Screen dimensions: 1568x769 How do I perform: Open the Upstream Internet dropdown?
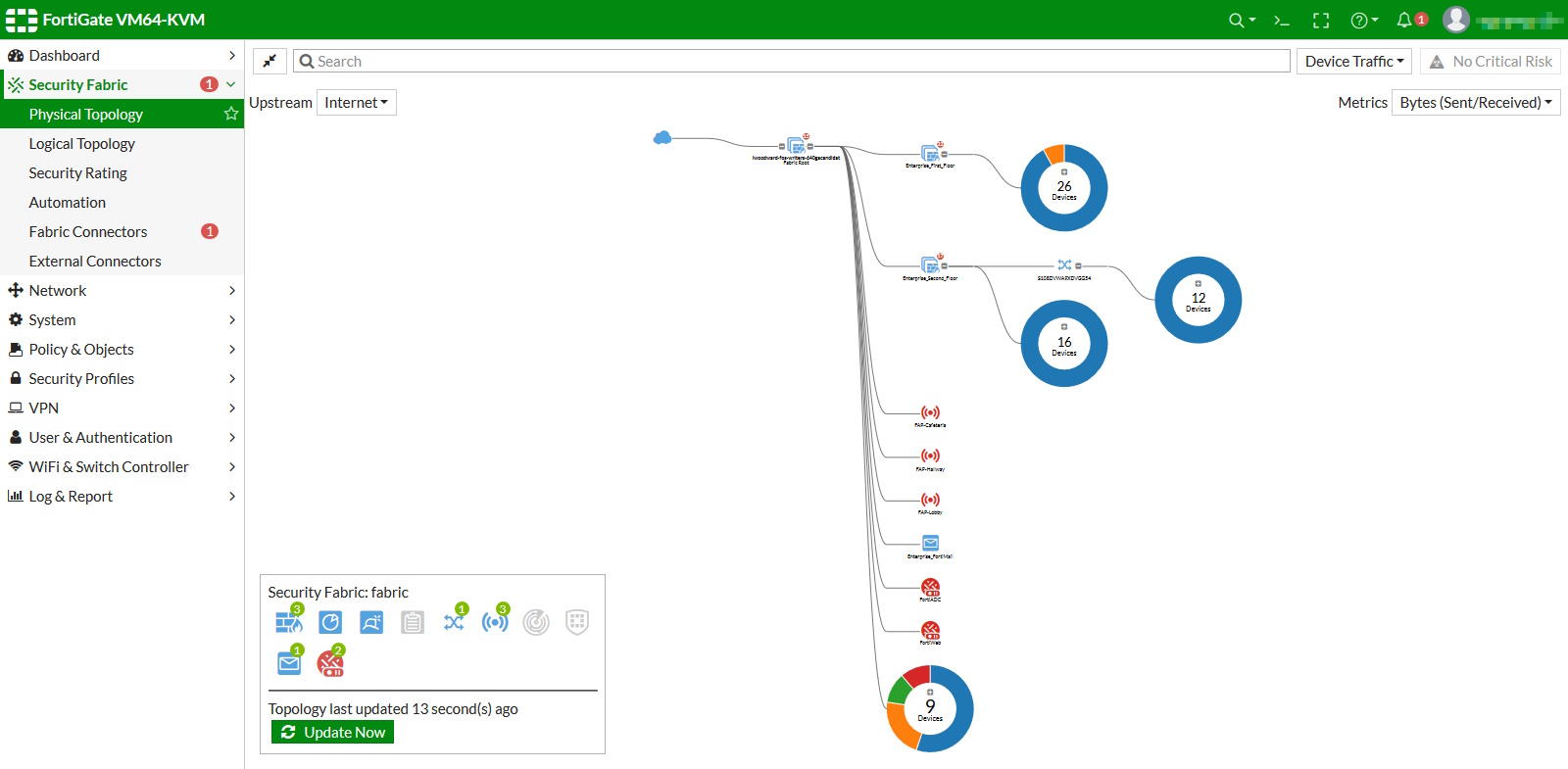357,102
